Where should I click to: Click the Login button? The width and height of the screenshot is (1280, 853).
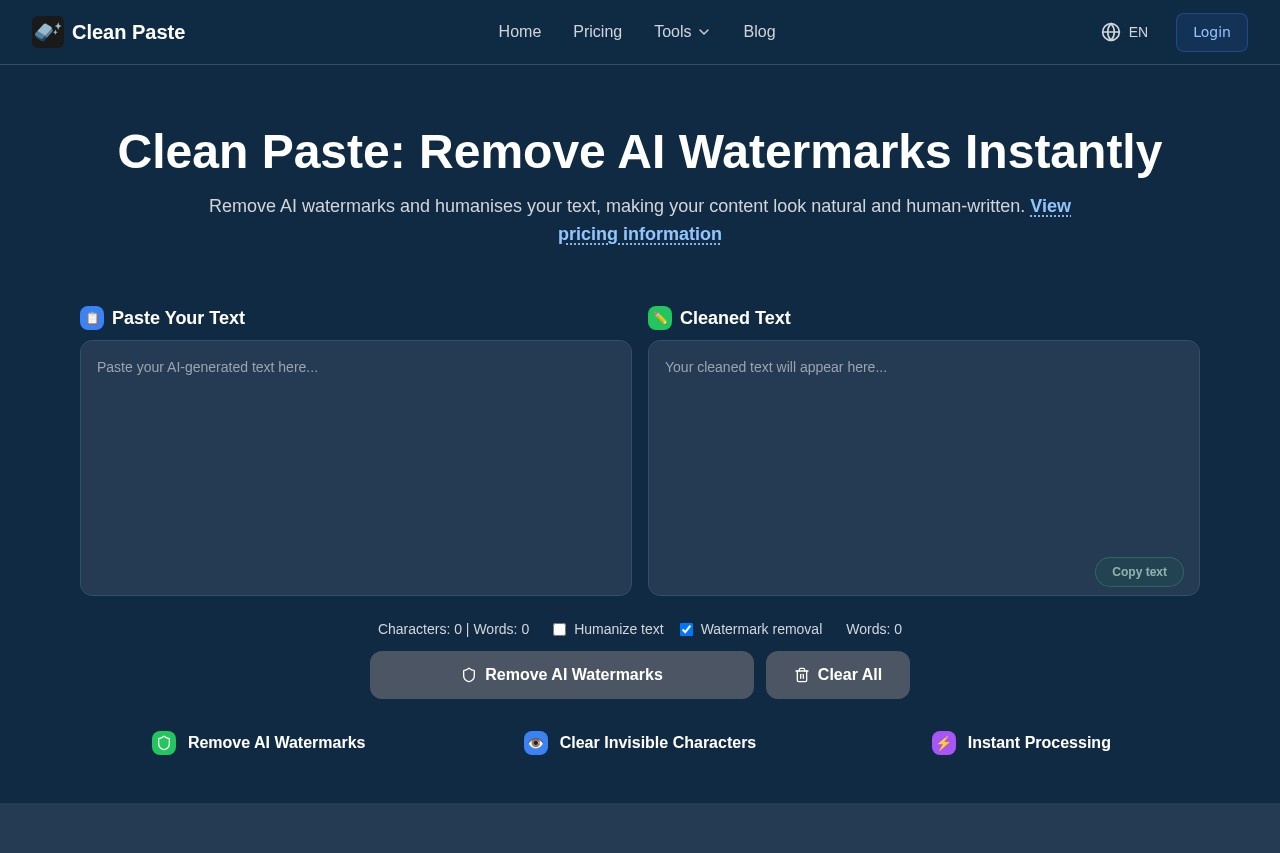tap(1212, 32)
